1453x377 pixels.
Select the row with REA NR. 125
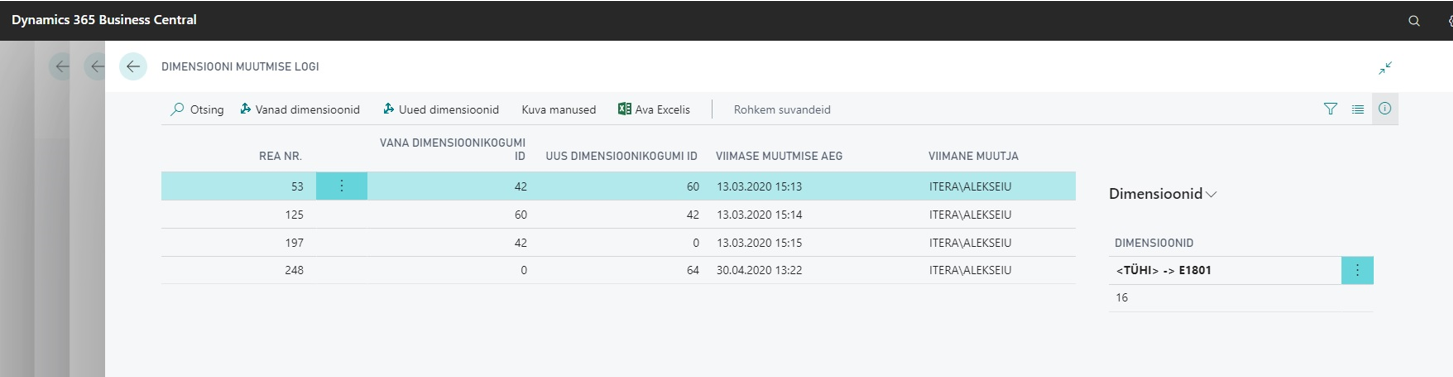(x=618, y=214)
